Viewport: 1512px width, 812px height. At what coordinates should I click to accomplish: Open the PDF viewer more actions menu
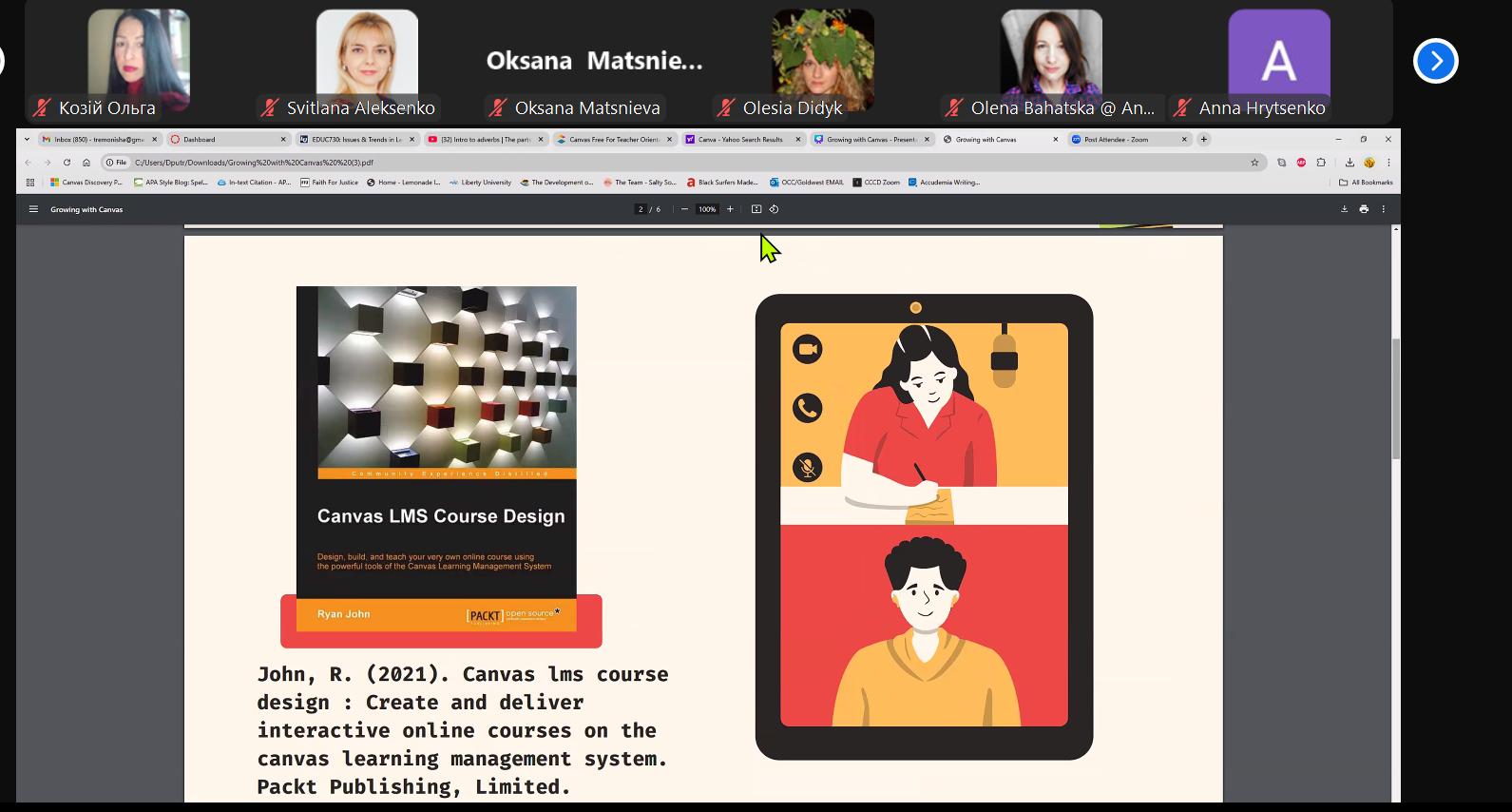(1384, 209)
